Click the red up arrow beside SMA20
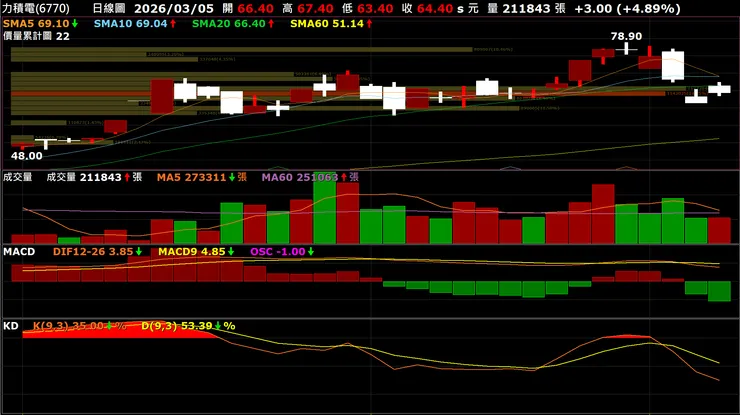Screen dimensions: 740x415 click(x=271, y=23)
